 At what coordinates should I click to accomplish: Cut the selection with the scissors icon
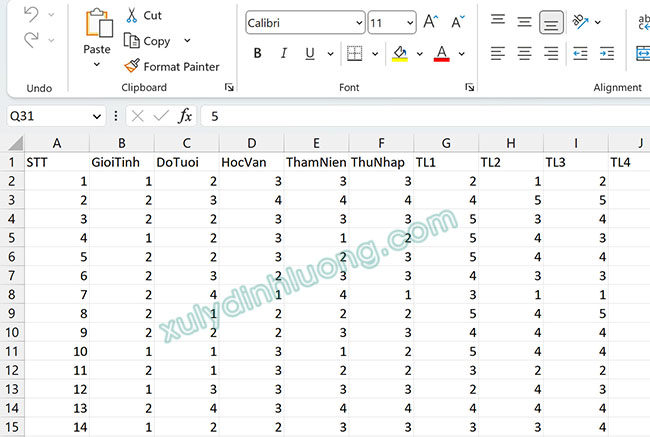pyautogui.click(x=132, y=15)
